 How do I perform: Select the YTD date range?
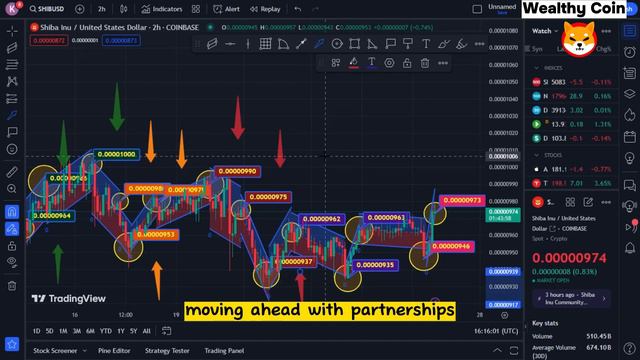click(106, 331)
